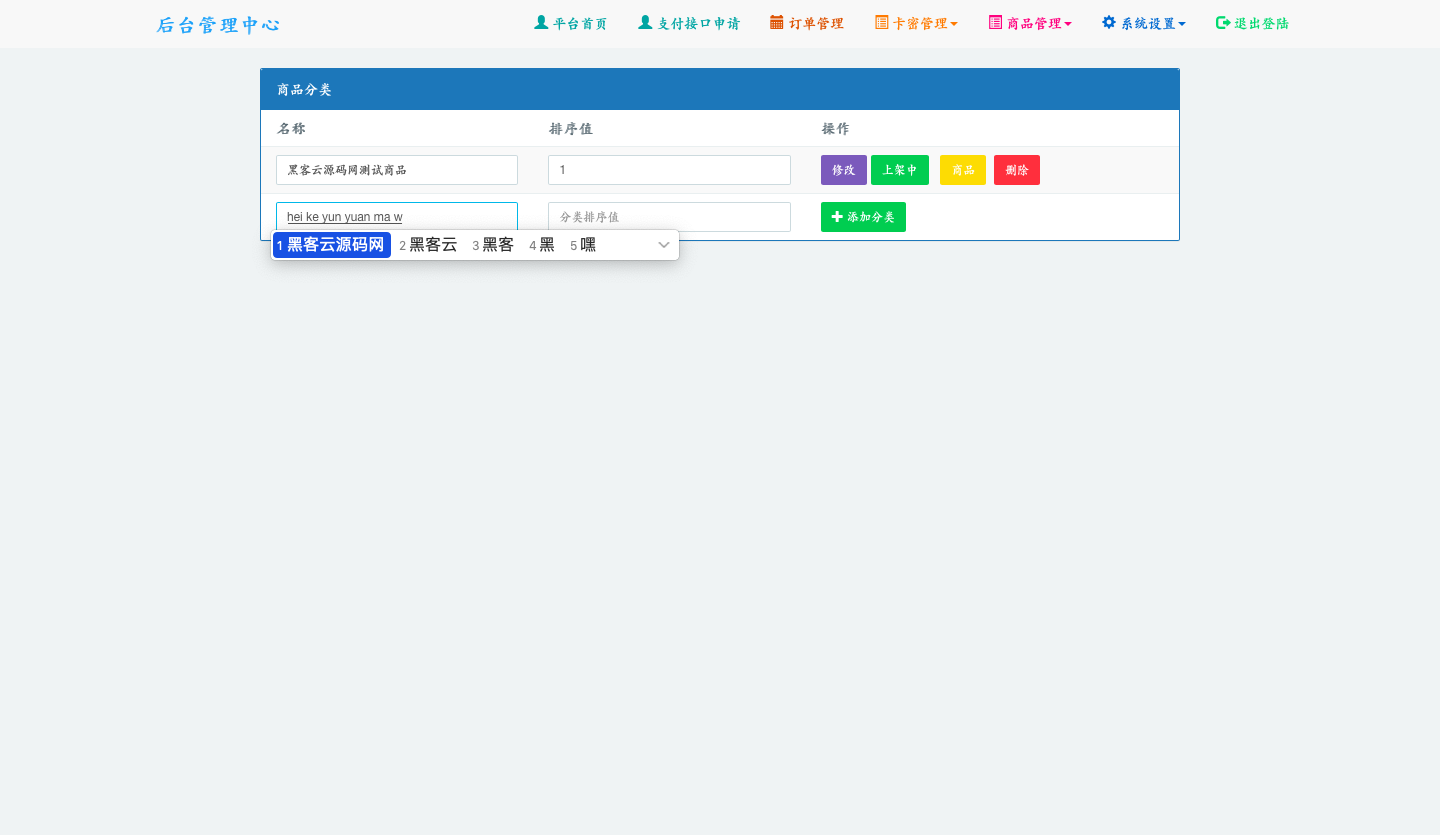Open 订单管理 from the navigation bar
Viewport: 1440px width, 835px height.
coord(816,24)
